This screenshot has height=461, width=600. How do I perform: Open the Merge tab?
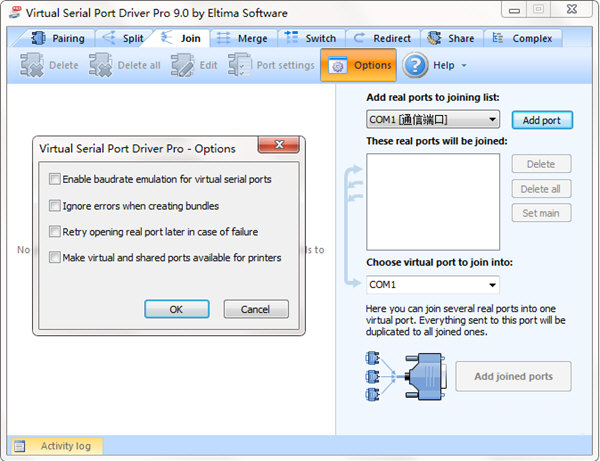coord(243,38)
